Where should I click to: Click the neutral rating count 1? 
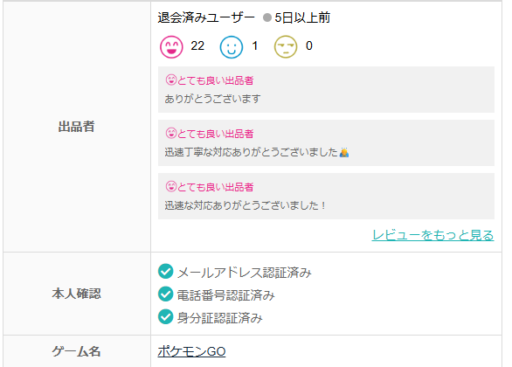point(255,46)
